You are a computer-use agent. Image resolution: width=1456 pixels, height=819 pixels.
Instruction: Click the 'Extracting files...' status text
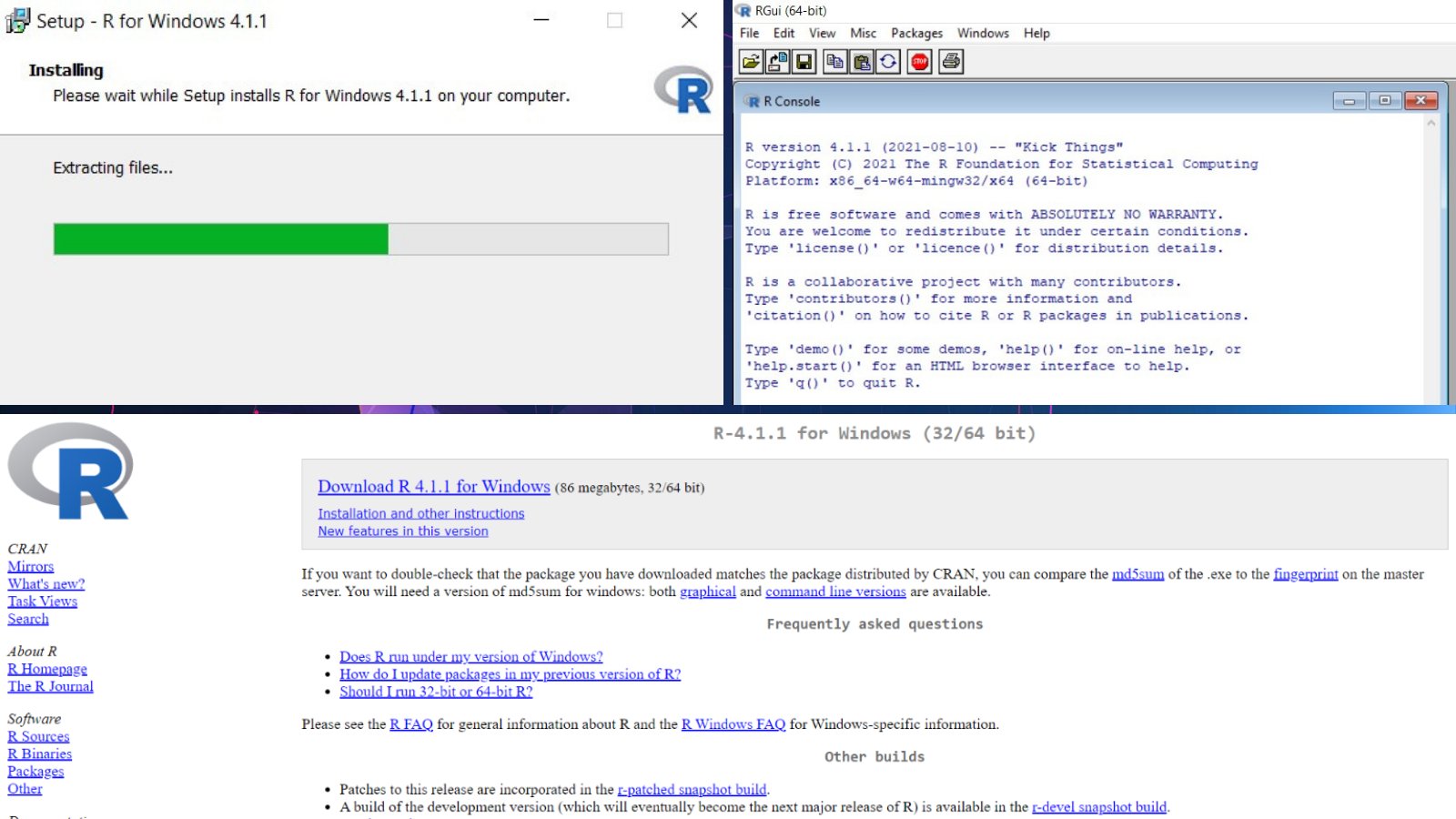(x=113, y=167)
